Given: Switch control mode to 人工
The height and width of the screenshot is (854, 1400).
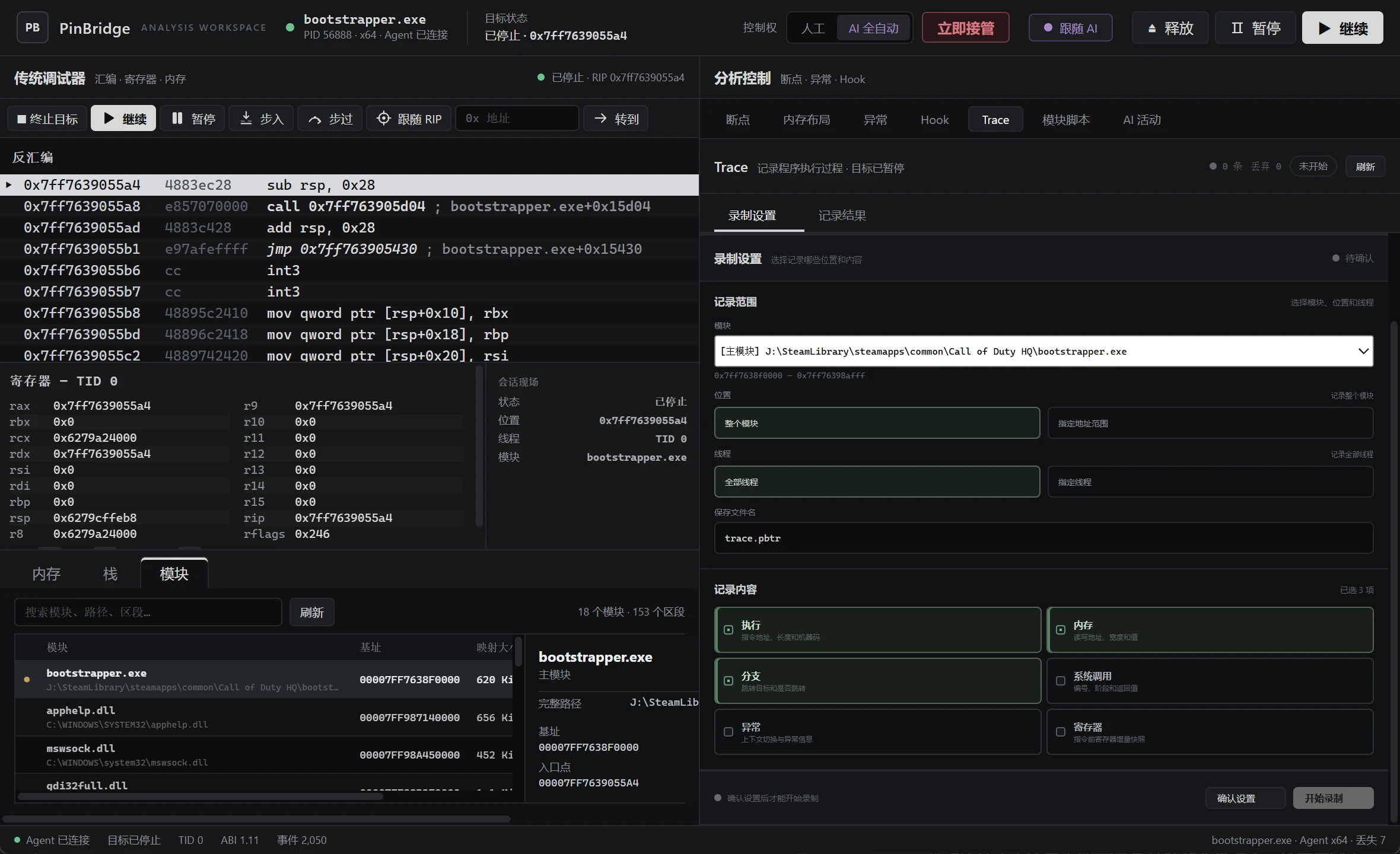Looking at the screenshot, I should (813, 28).
